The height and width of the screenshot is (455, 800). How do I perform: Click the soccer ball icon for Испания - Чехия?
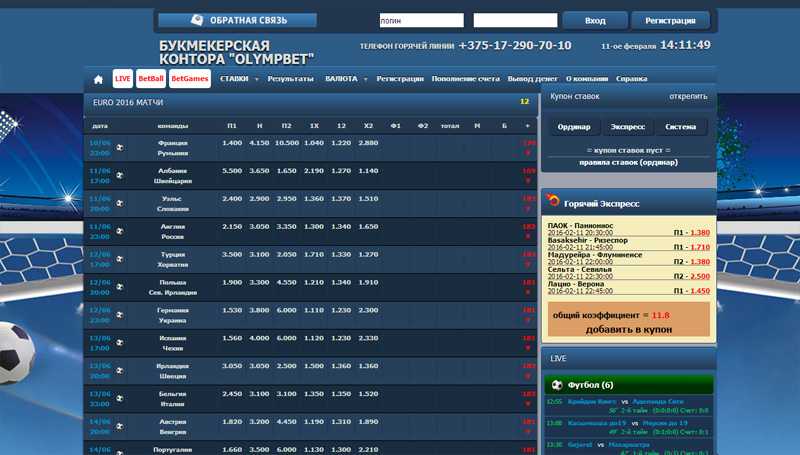click(119, 343)
